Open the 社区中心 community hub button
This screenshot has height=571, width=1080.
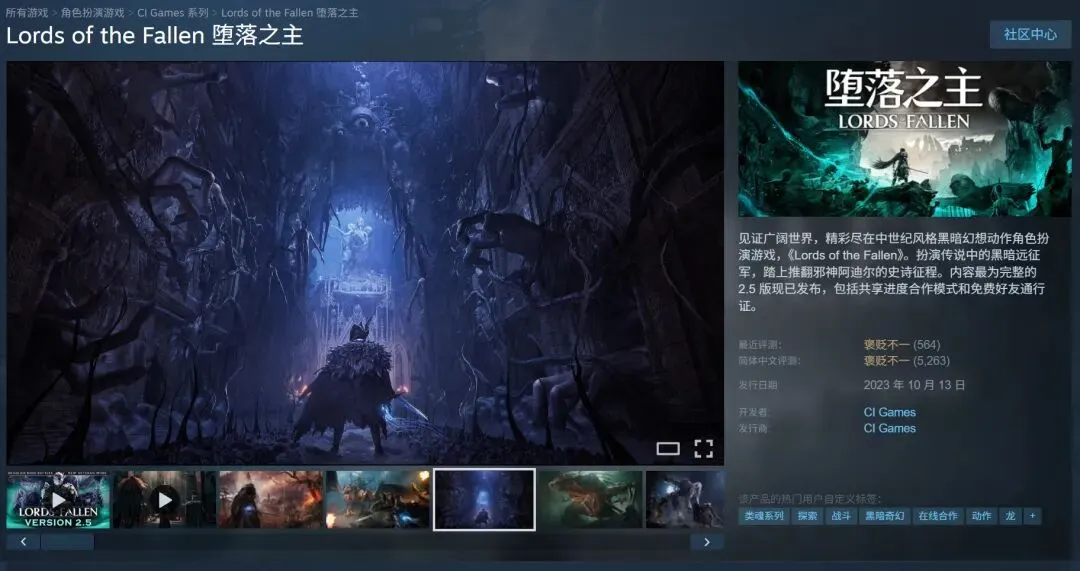pos(1030,34)
